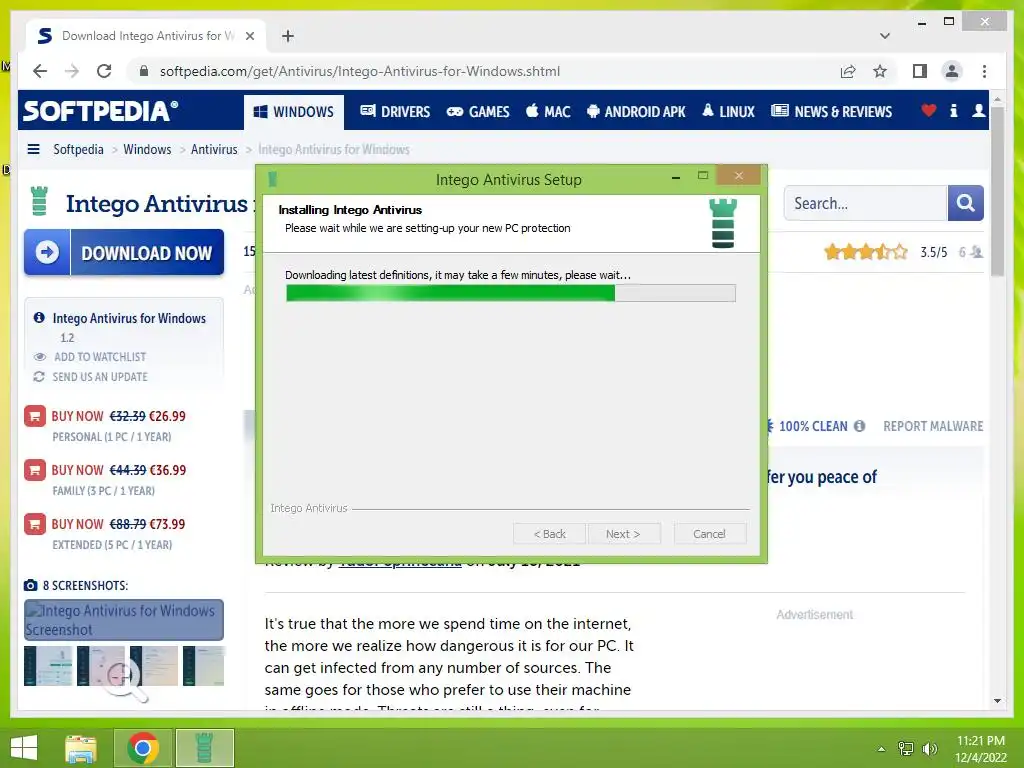Open the taskbar clock showing 11:21 PM
The width and height of the screenshot is (1024, 768).
pyautogui.click(x=980, y=749)
